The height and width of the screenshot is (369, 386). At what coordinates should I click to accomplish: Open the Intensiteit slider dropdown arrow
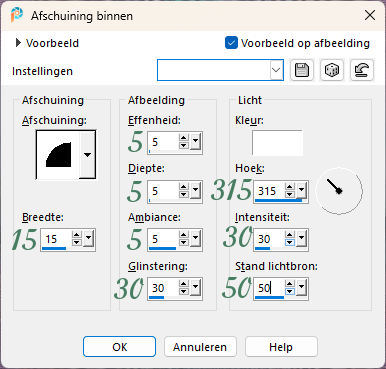(301, 239)
